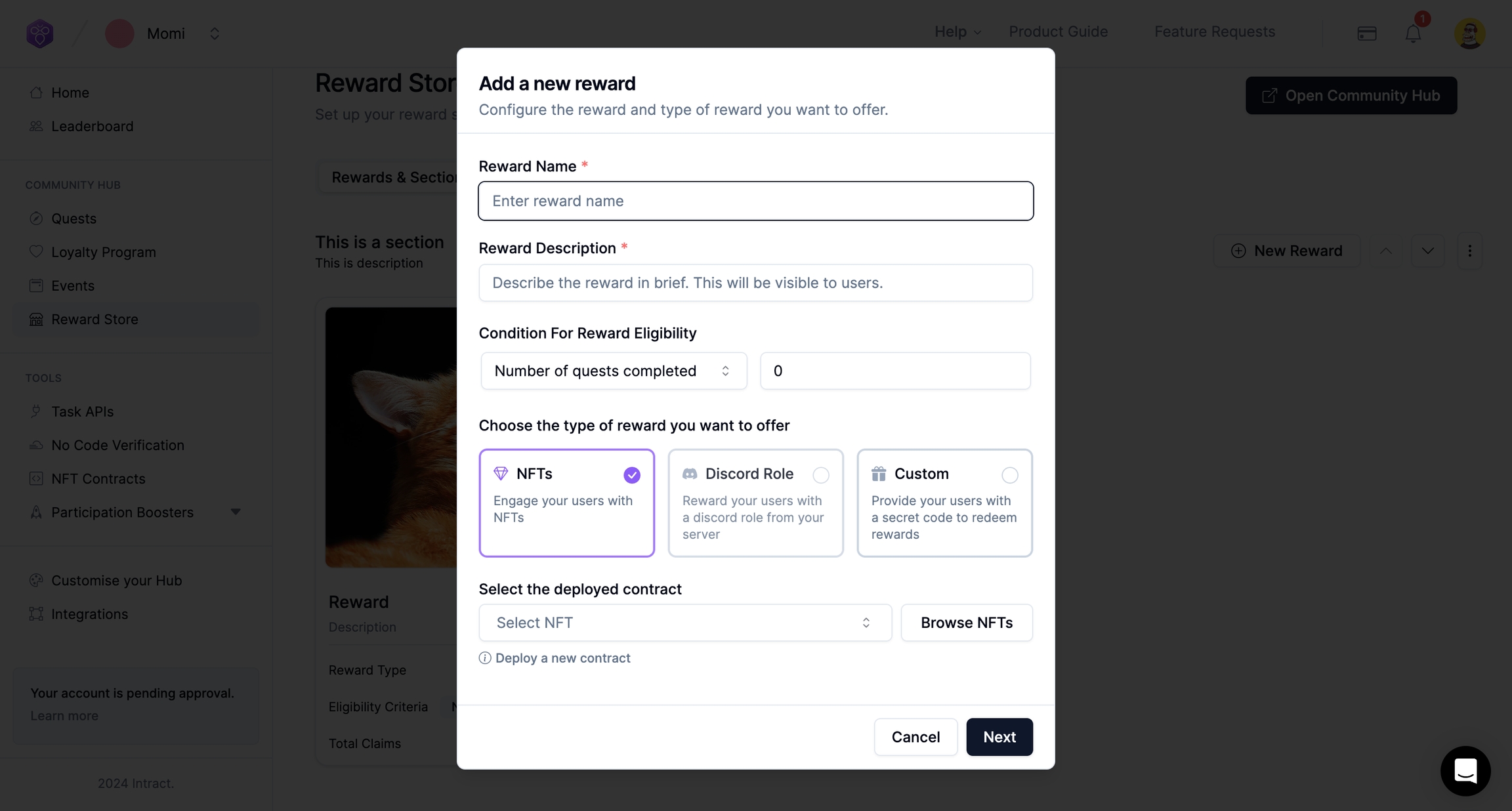Open the Number of quests completed dropdown
Screen dimensions: 1512x811
(x=614, y=371)
